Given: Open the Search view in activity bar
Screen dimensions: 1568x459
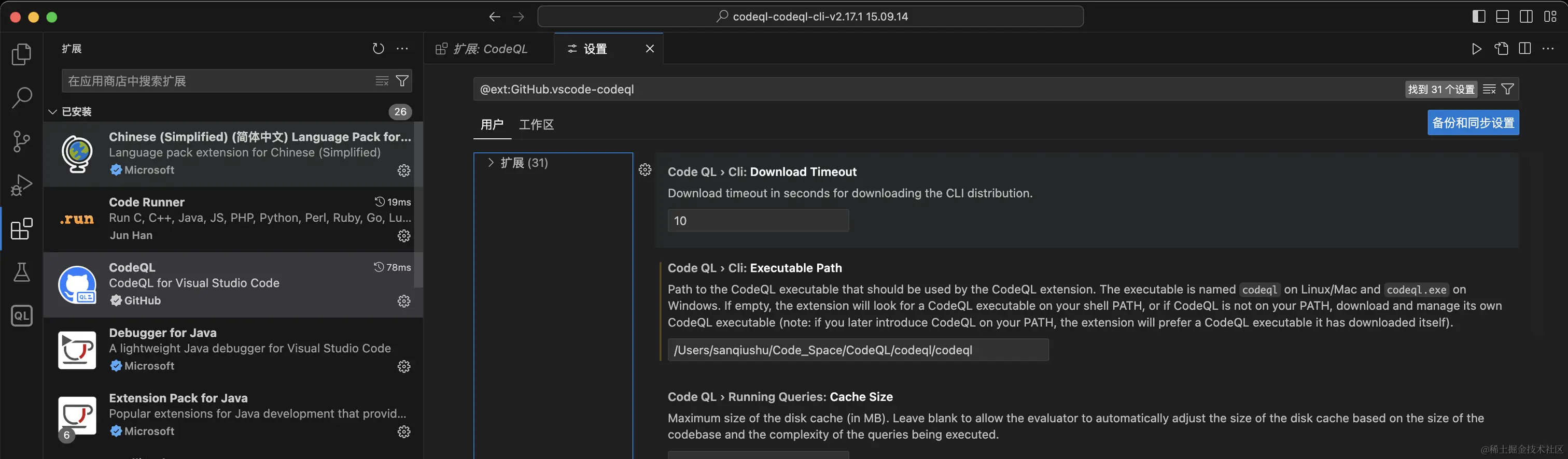Looking at the screenshot, I should (22, 97).
